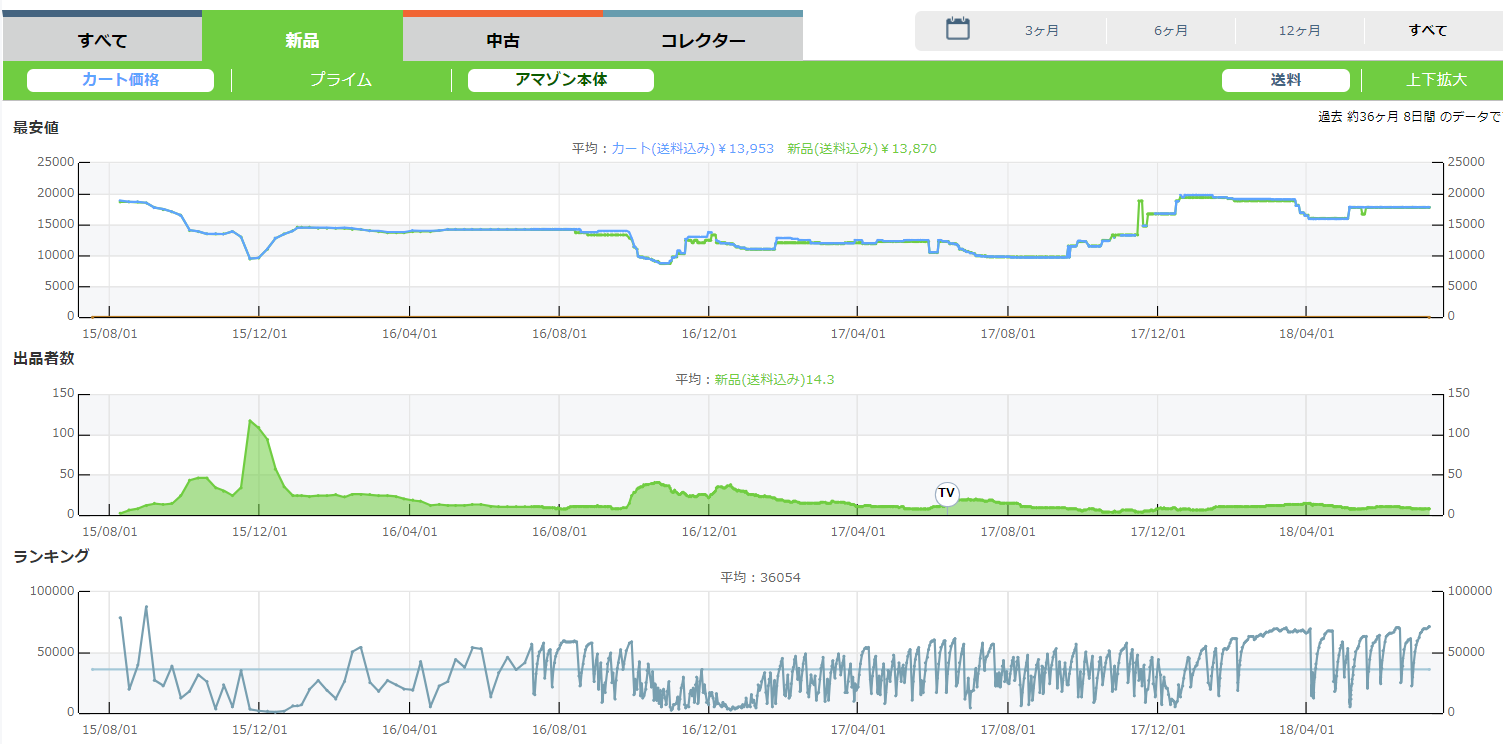Set date range to 6ヶ月
Viewport: 1503px width, 744px height.
[1171, 31]
